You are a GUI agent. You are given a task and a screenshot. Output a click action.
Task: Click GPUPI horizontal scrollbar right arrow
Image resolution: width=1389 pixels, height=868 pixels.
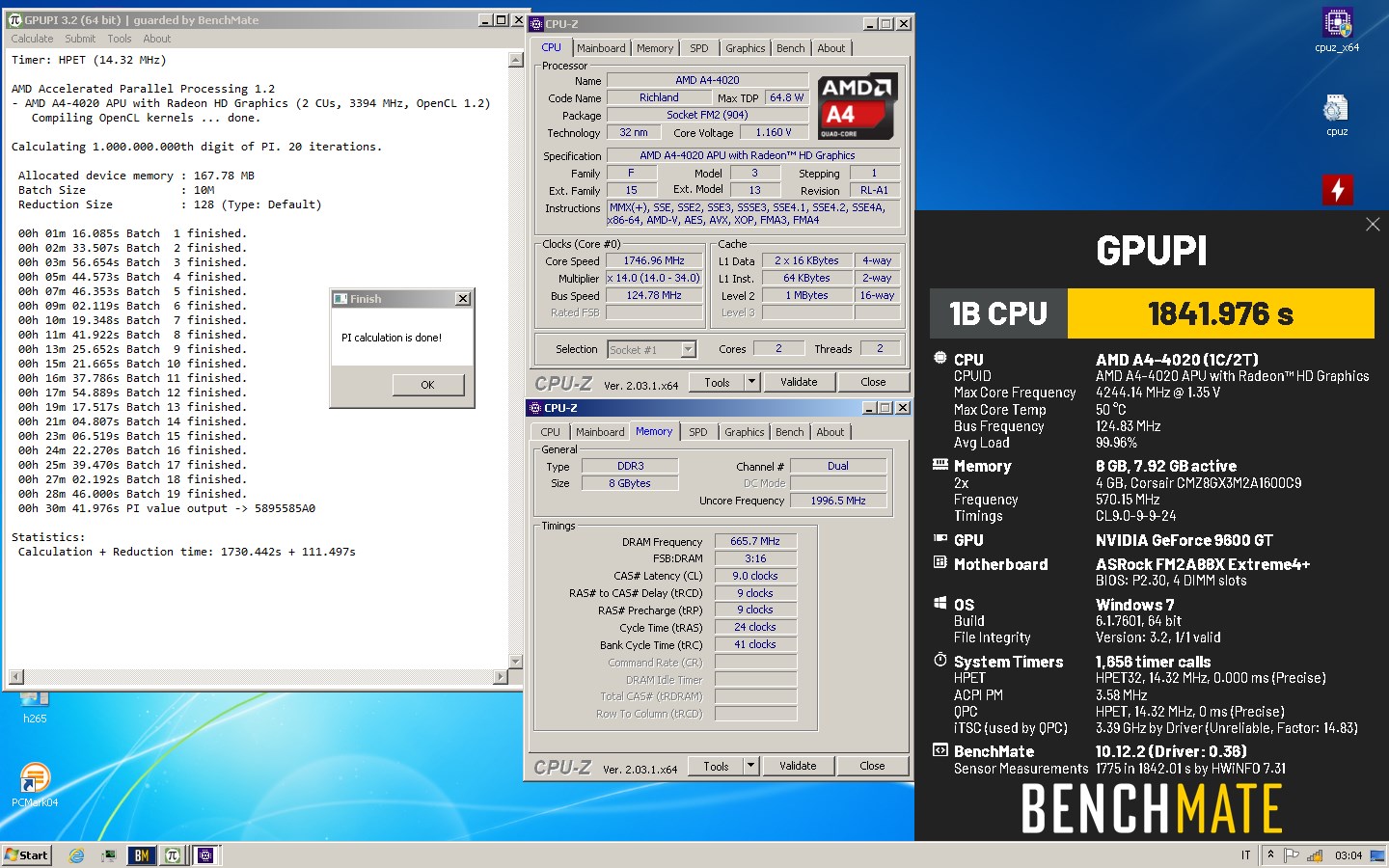[500, 677]
